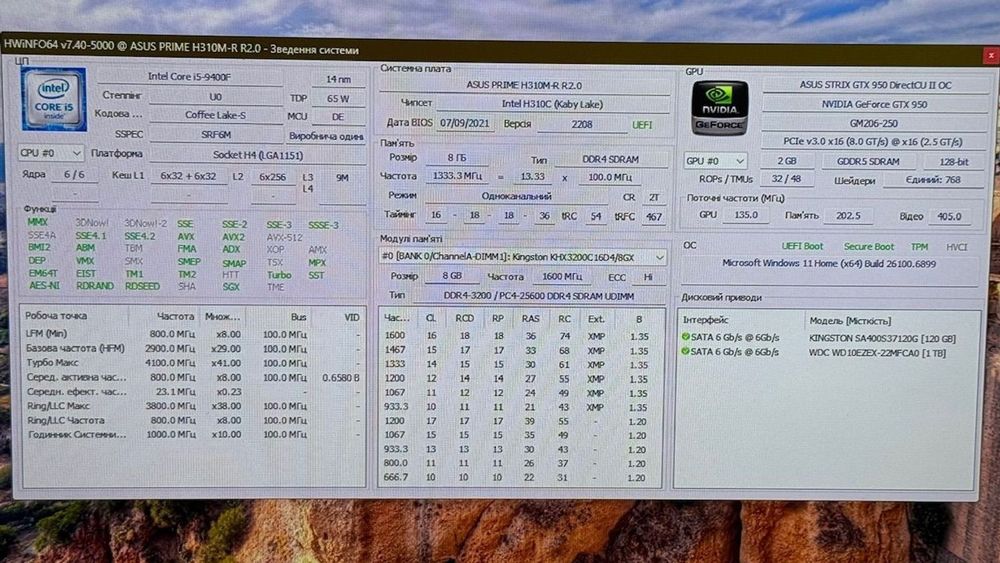1000x563 pixels.
Task: Click the GPU clock value 135.0
Action: 746,215
